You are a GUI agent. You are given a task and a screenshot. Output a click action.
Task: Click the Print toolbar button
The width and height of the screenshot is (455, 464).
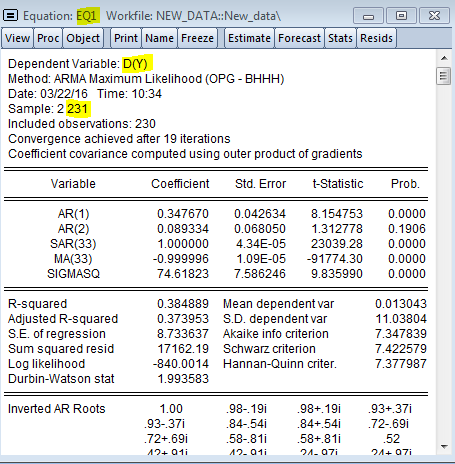click(x=126, y=38)
